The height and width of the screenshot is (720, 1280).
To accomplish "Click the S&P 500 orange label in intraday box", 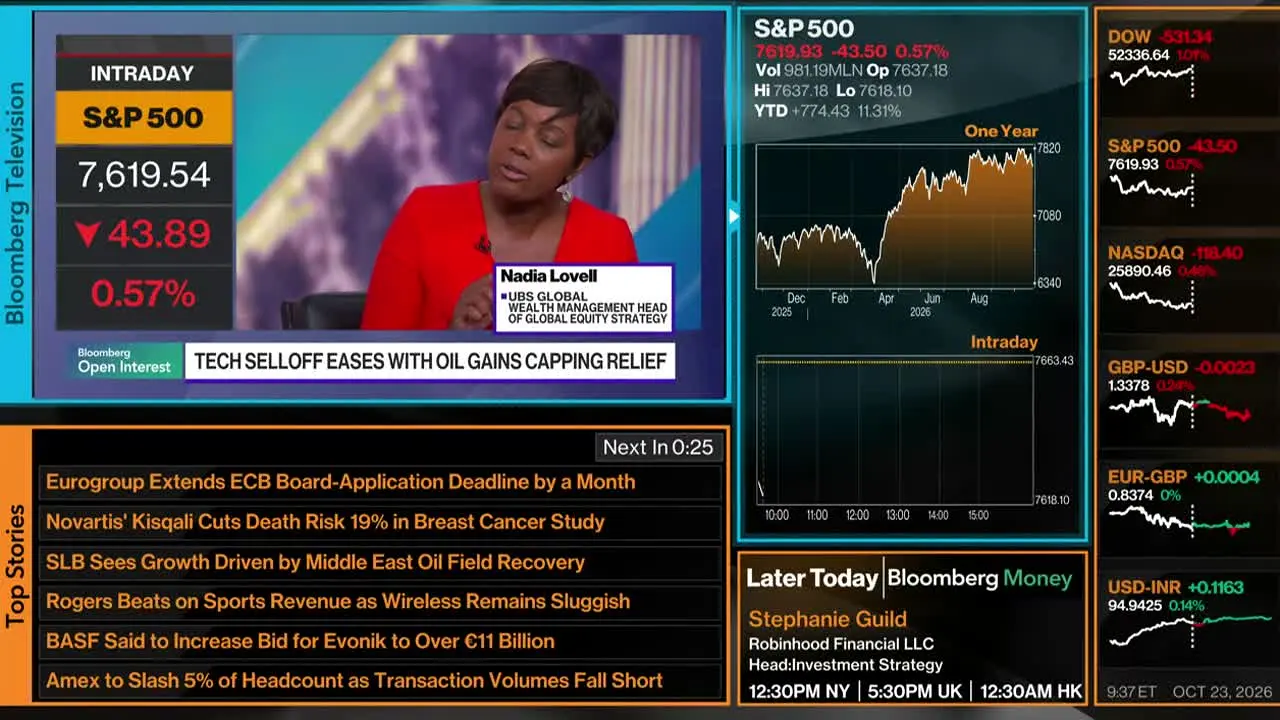I will [x=144, y=118].
